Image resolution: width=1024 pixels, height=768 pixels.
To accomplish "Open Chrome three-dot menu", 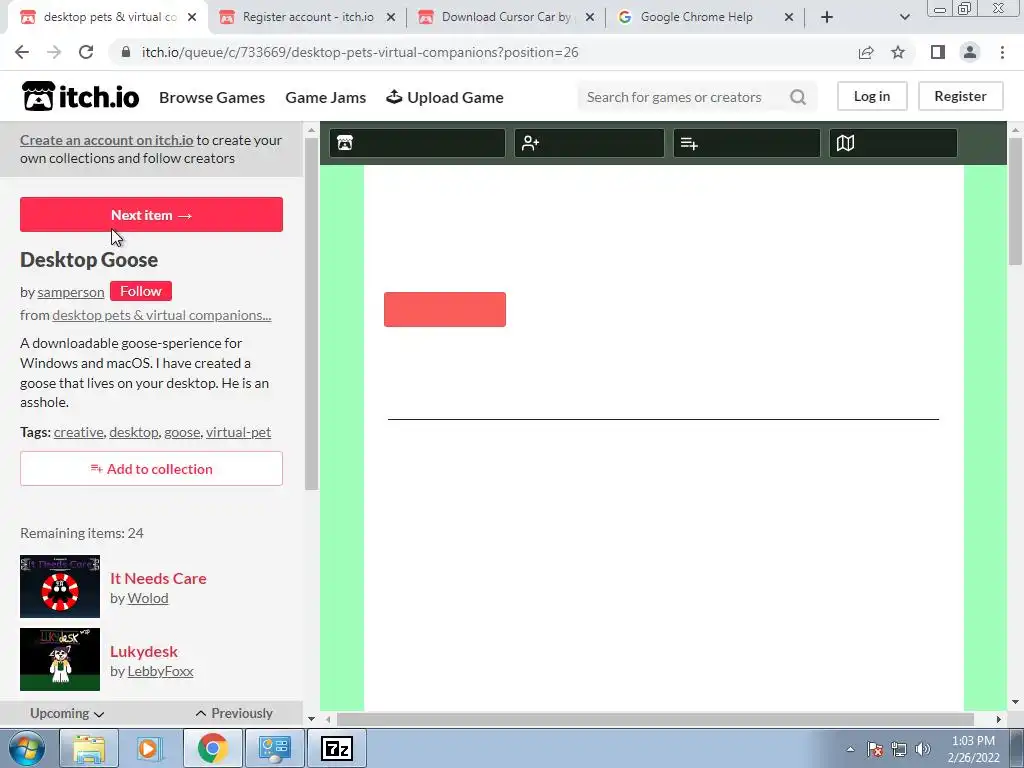I will click(x=1002, y=52).
